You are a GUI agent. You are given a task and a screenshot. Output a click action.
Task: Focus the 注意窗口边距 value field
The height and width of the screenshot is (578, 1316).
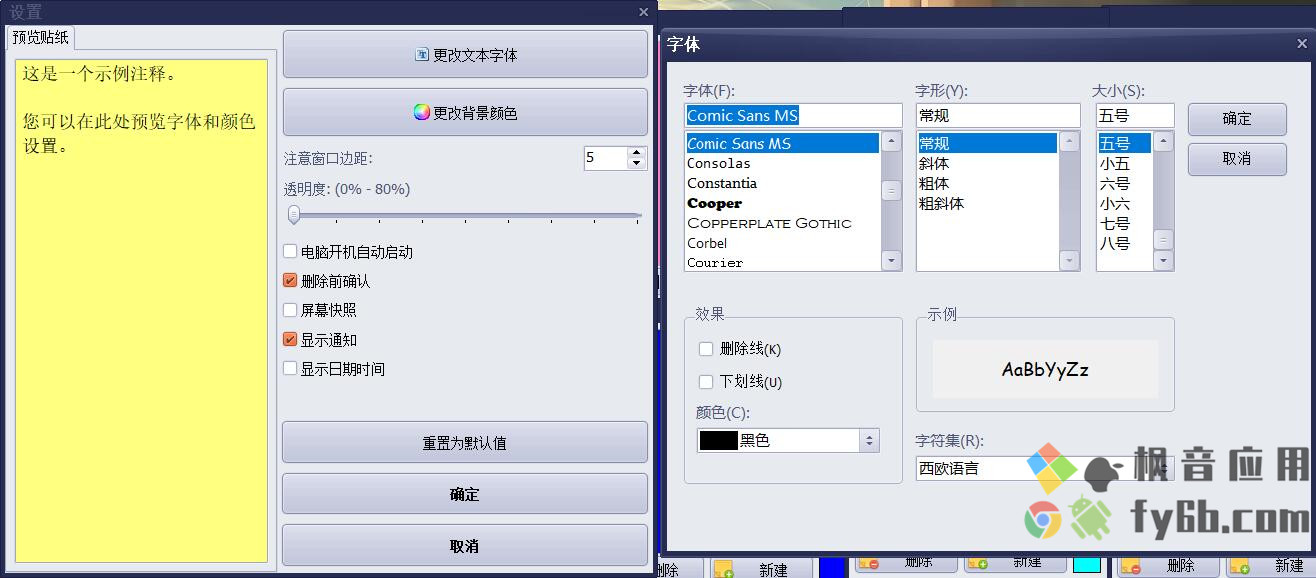605,157
